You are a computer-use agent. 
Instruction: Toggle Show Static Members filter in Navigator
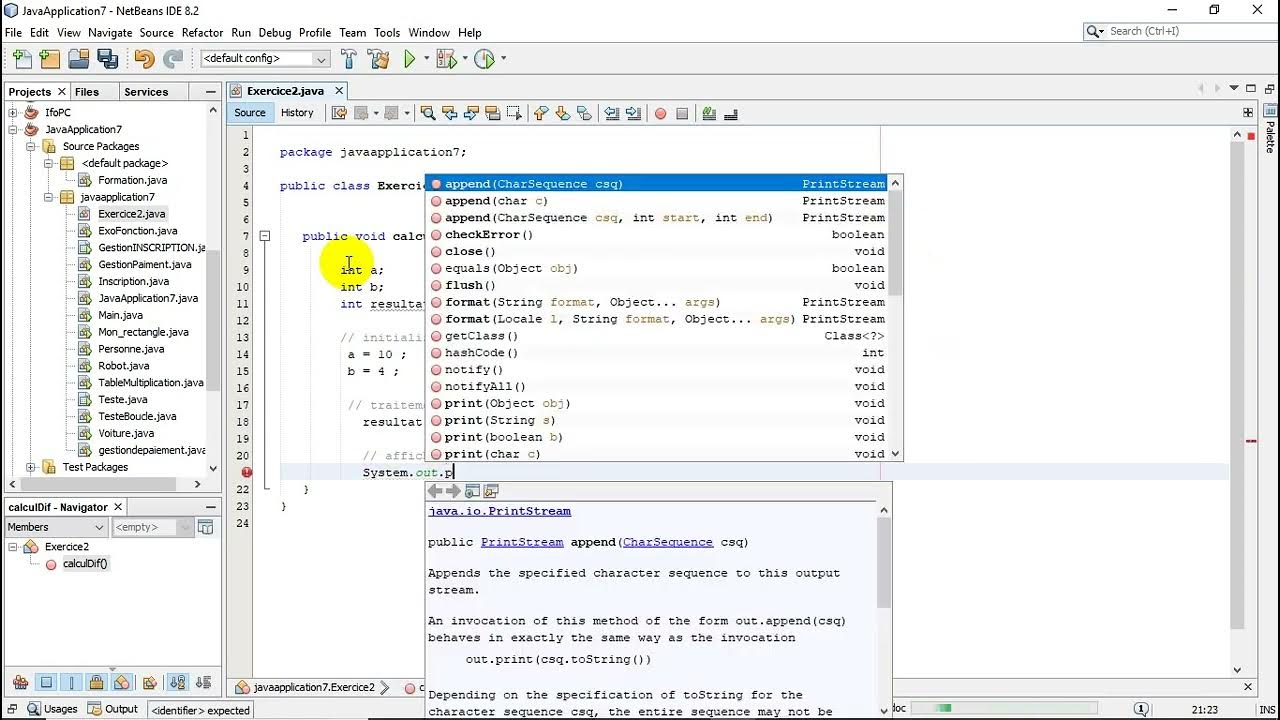coord(71,683)
